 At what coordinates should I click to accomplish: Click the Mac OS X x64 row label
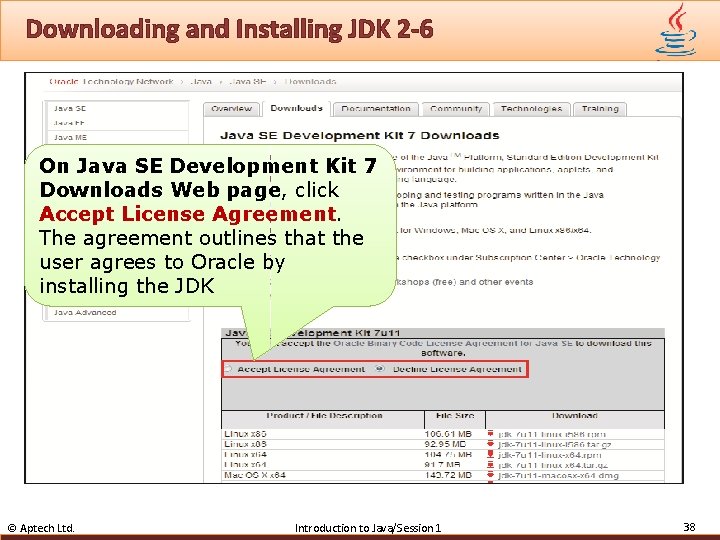point(255,475)
